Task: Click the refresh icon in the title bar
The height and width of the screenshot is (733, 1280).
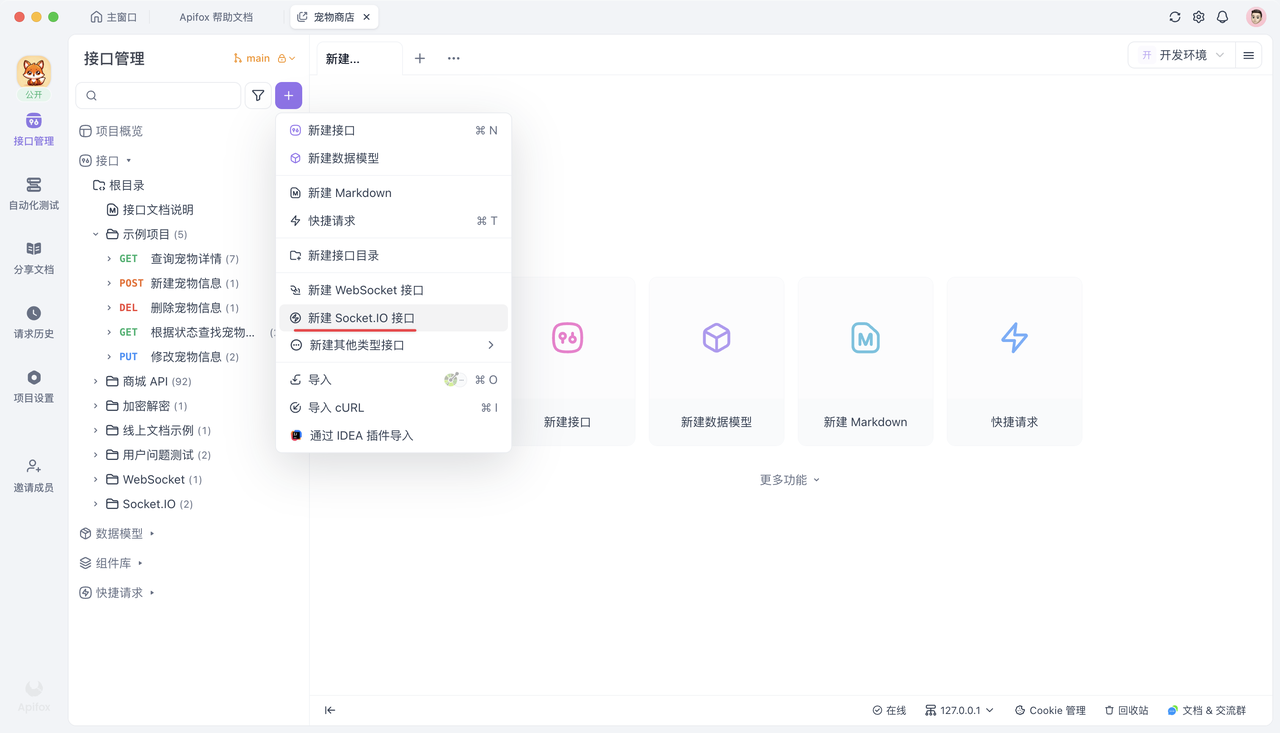Action: [1174, 16]
